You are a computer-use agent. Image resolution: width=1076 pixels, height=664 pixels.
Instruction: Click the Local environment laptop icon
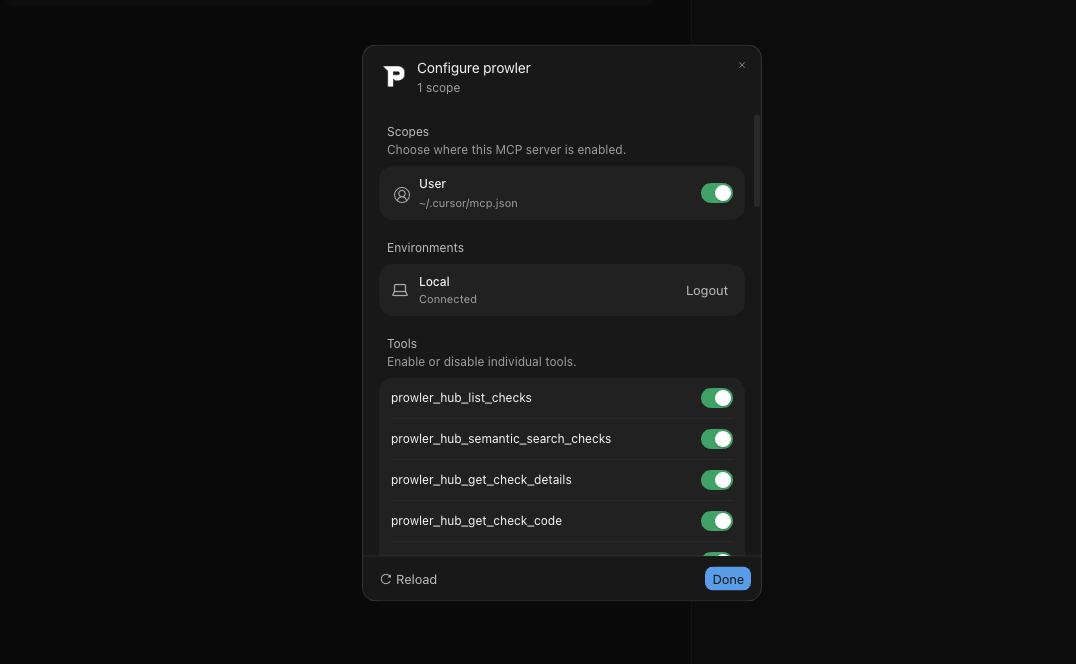coord(400,291)
